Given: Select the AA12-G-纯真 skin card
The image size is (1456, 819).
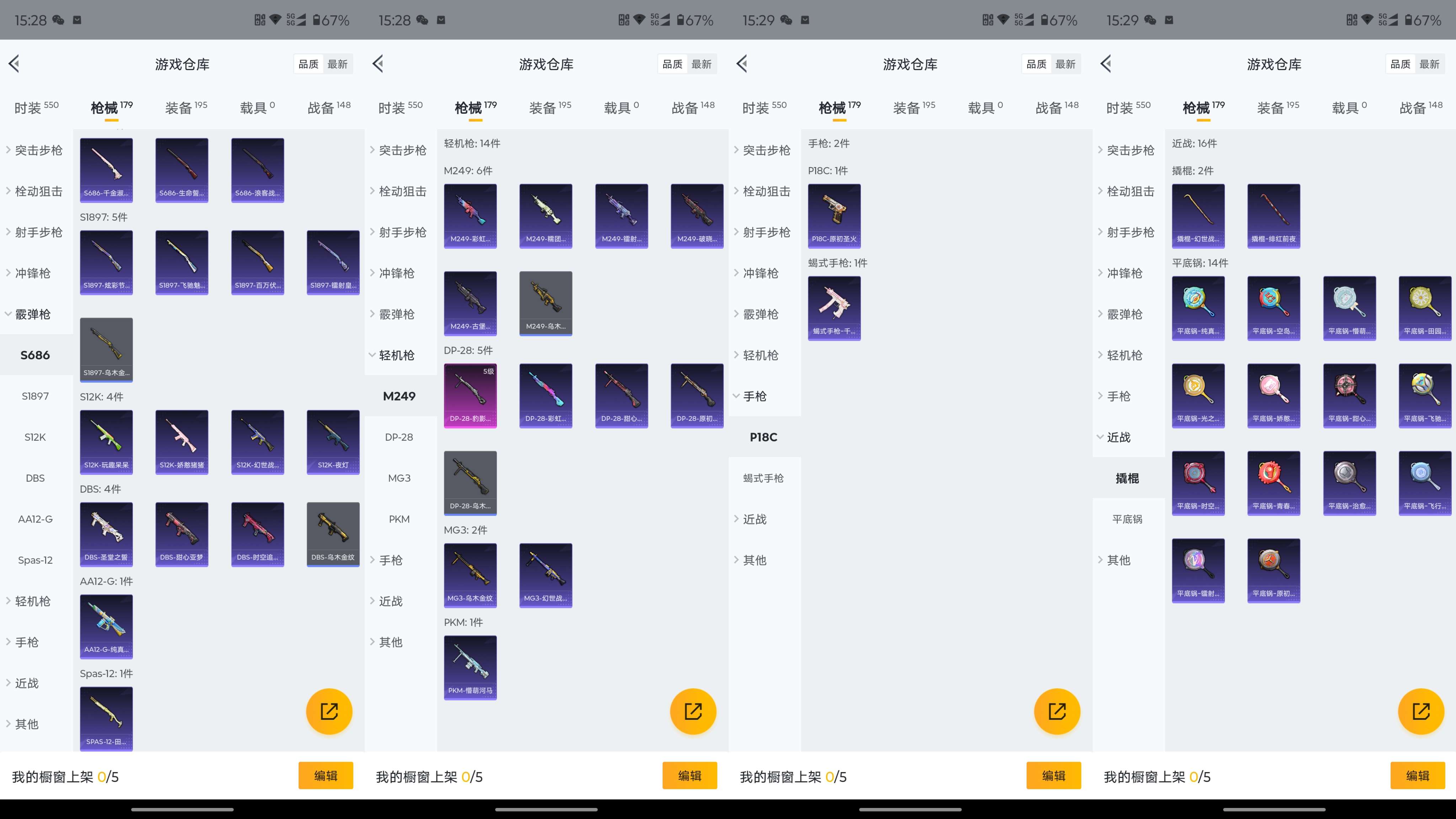Looking at the screenshot, I should (x=106, y=626).
